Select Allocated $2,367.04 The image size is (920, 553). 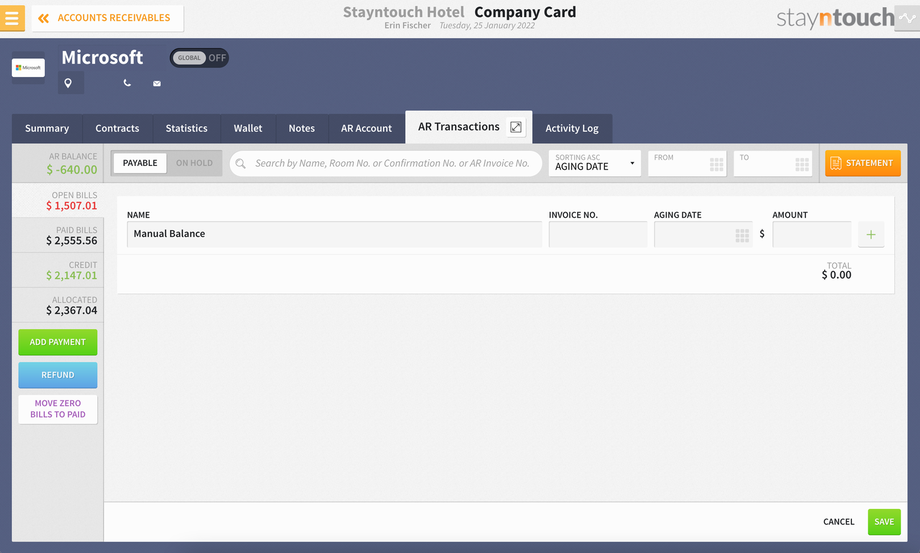(x=58, y=305)
